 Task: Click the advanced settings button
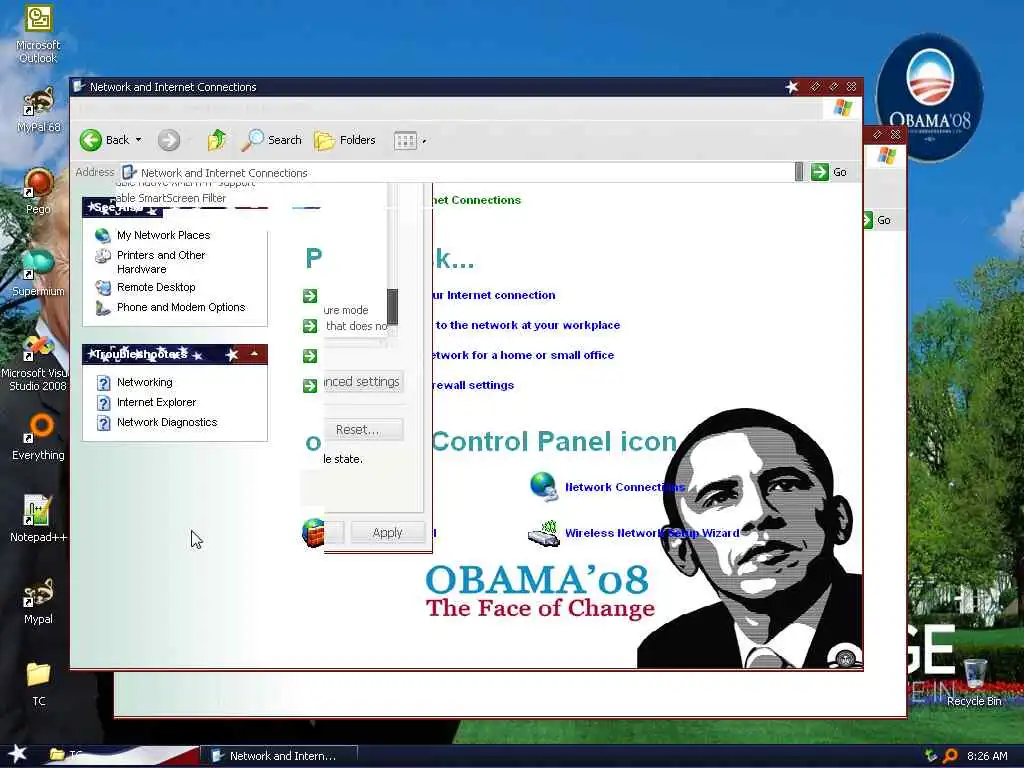click(364, 381)
